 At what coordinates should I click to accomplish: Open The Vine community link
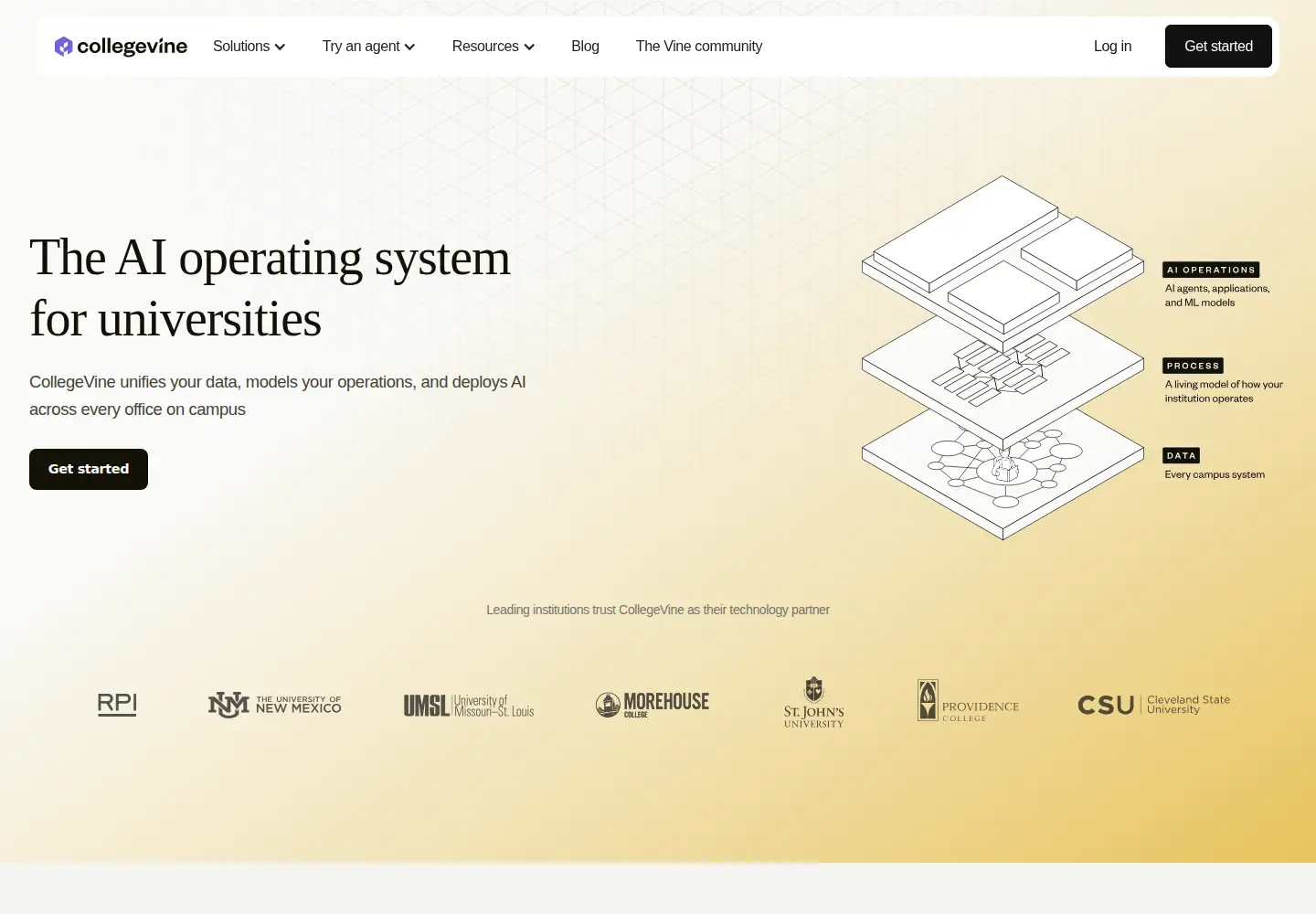[699, 47]
